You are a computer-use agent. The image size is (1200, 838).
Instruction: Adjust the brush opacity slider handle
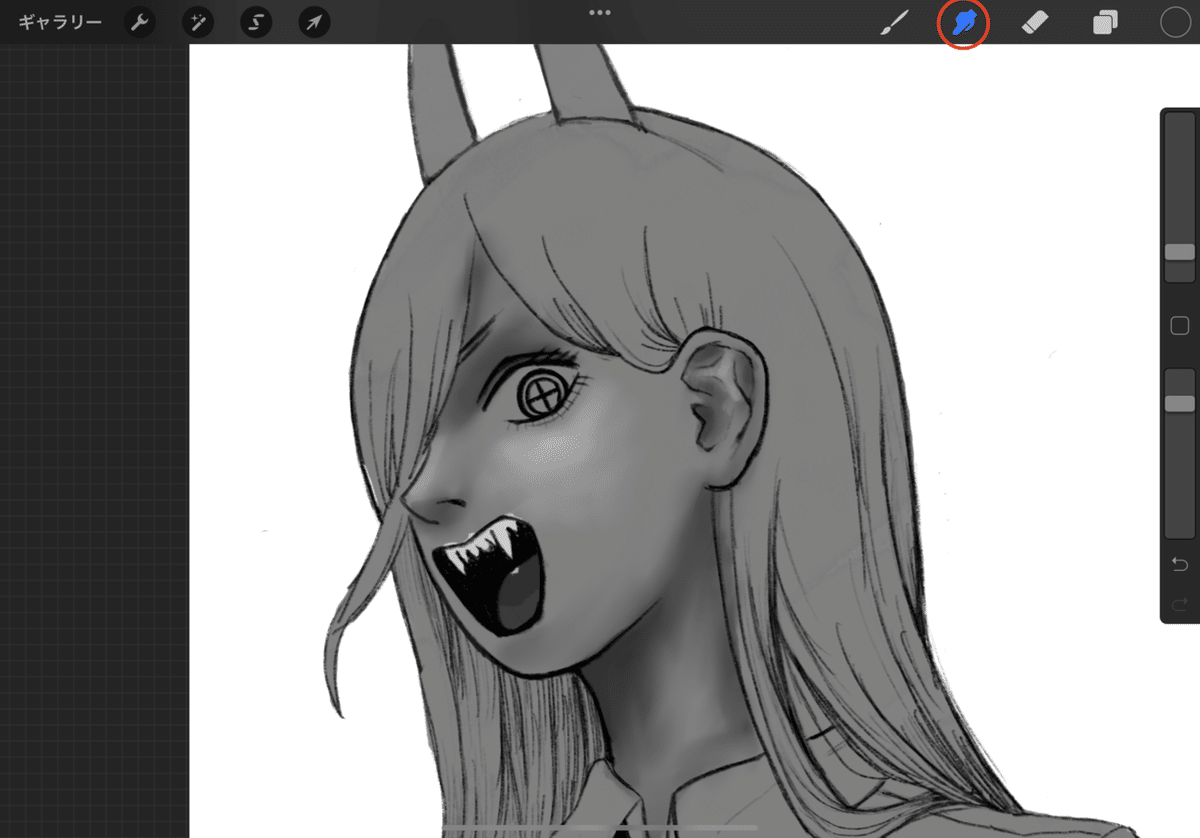1180,403
